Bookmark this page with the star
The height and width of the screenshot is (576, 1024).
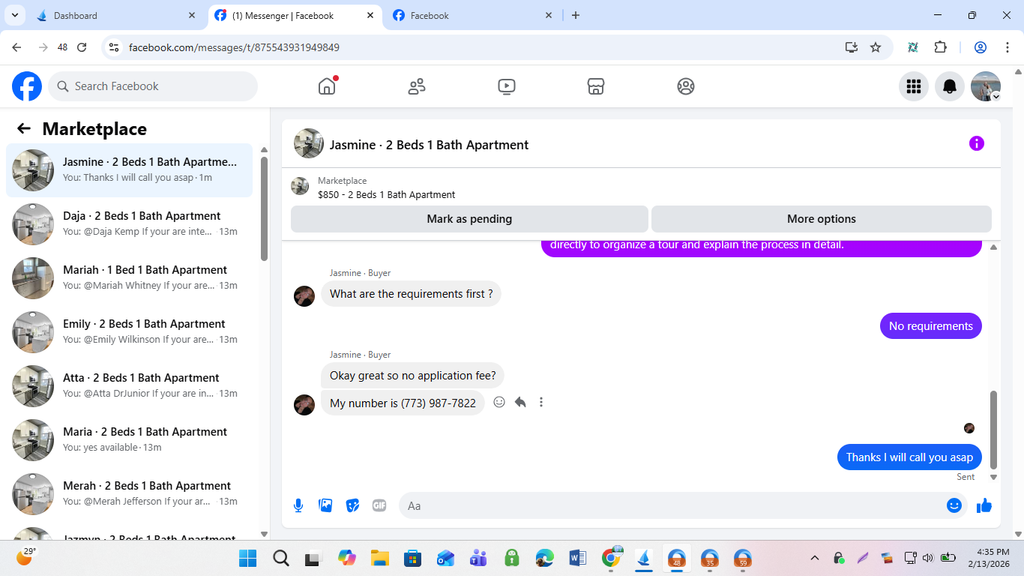pos(876,47)
